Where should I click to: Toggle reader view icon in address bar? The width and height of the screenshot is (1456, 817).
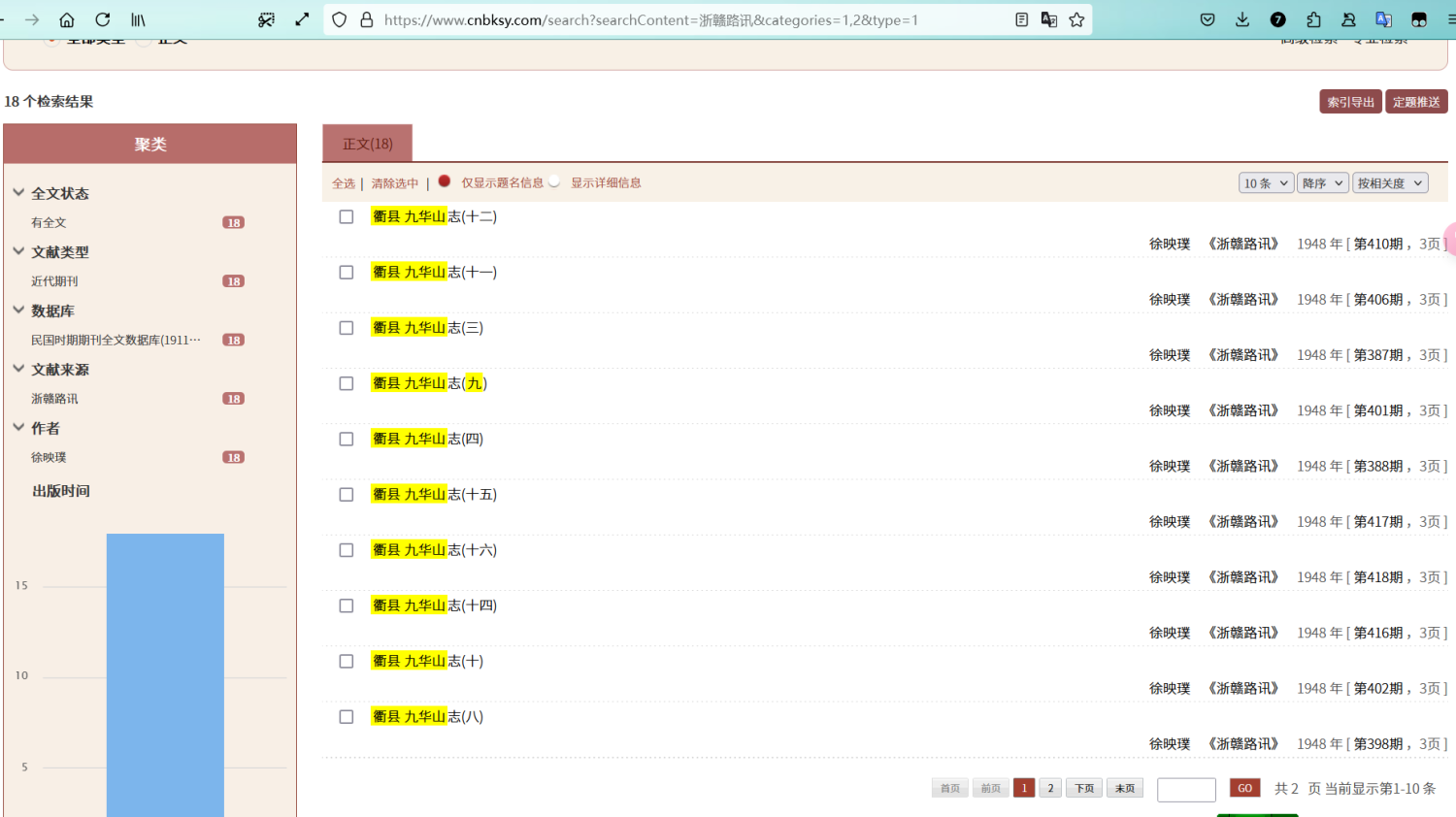tap(1021, 19)
